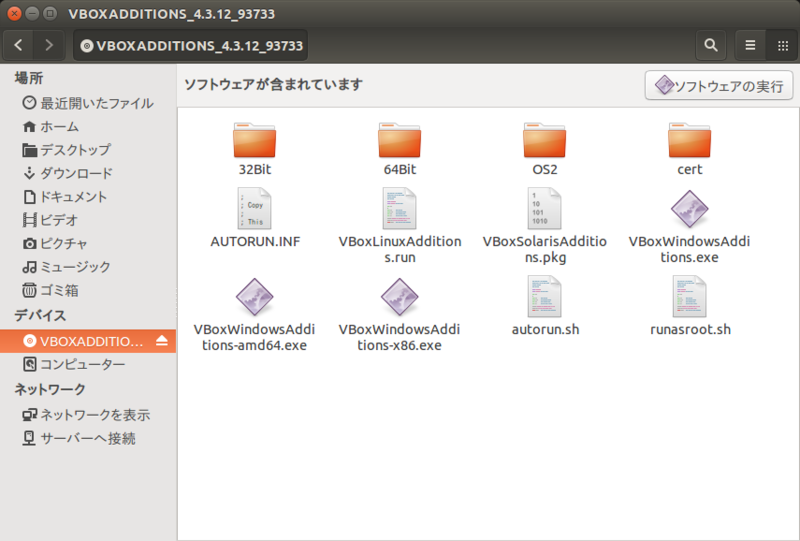This screenshot has height=541, width=800.
Task: Select the 32Bit folder icon
Action: coord(255,140)
